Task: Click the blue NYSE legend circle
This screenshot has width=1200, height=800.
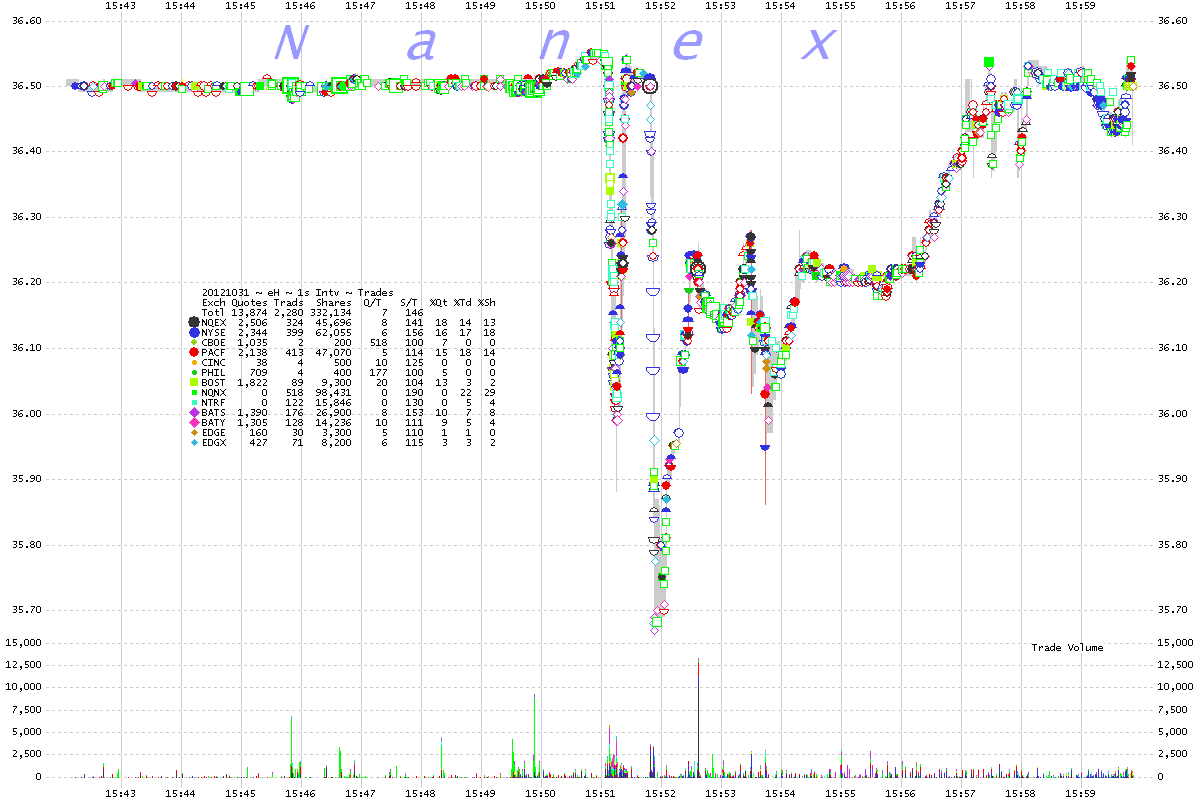Action: [193, 332]
